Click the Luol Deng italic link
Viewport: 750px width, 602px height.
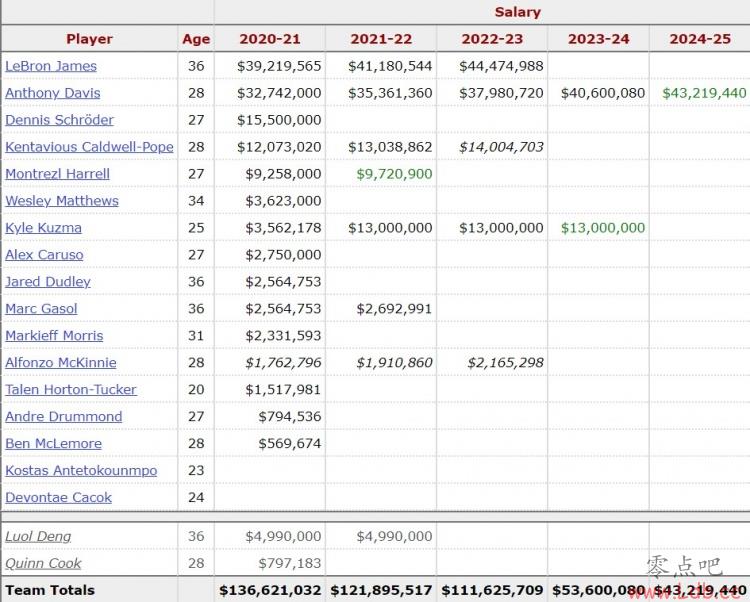[x=38, y=536]
